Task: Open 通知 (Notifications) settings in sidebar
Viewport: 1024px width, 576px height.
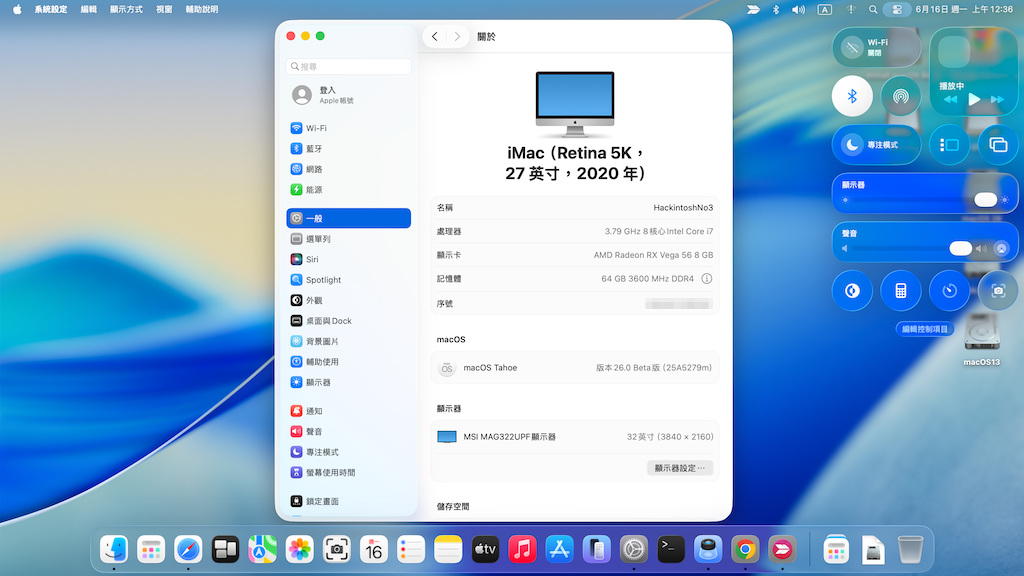Action: (x=348, y=411)
